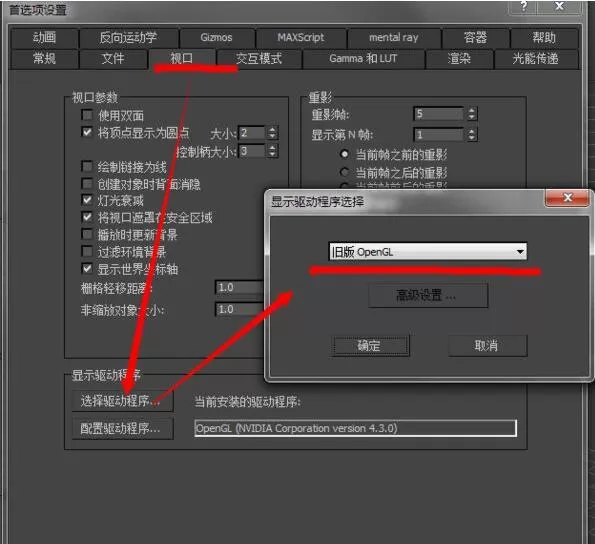Viewport: 595px width, 544px height.
Task: Go to the mental ray tab
Action: coord(394,38)
